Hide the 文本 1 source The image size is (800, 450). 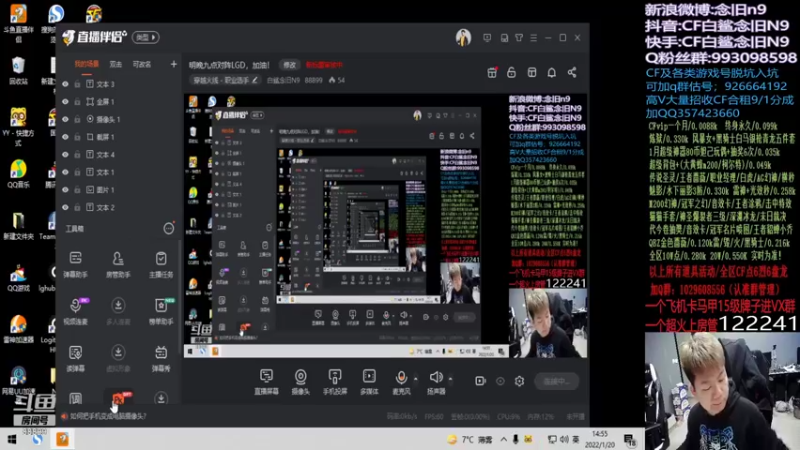click(x=65, y=172)
